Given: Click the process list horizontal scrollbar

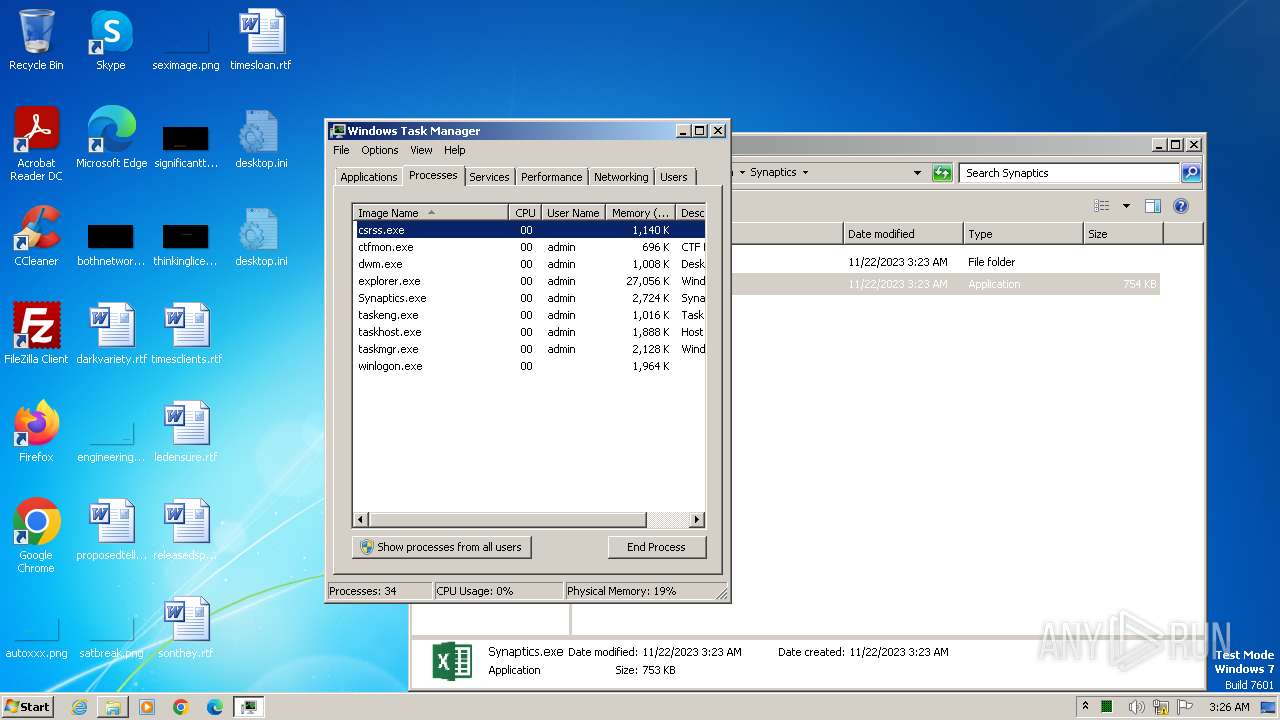Looking at the screenshot, I should tap(507, 520).
